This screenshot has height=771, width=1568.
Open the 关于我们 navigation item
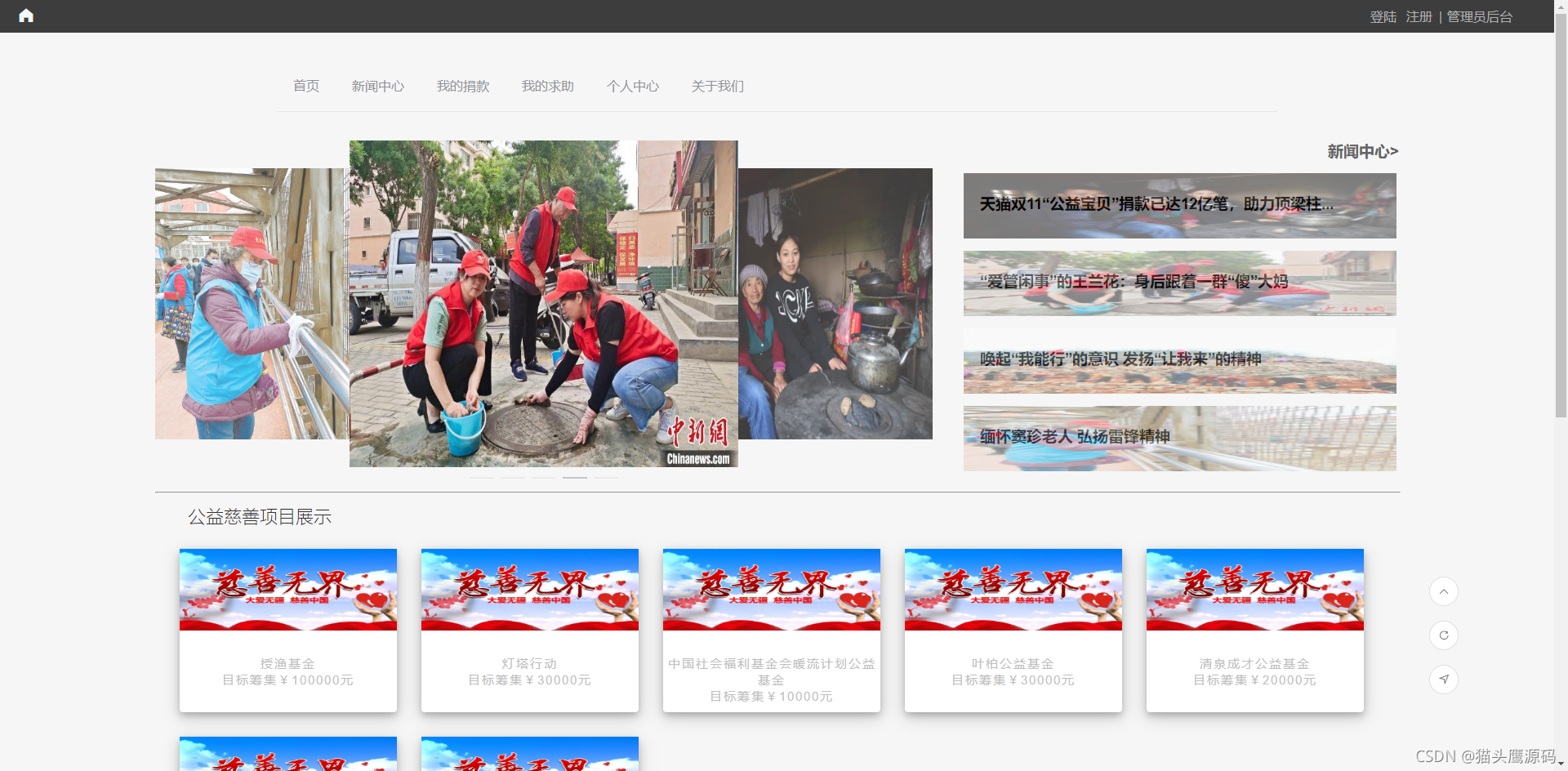[717, 86]
